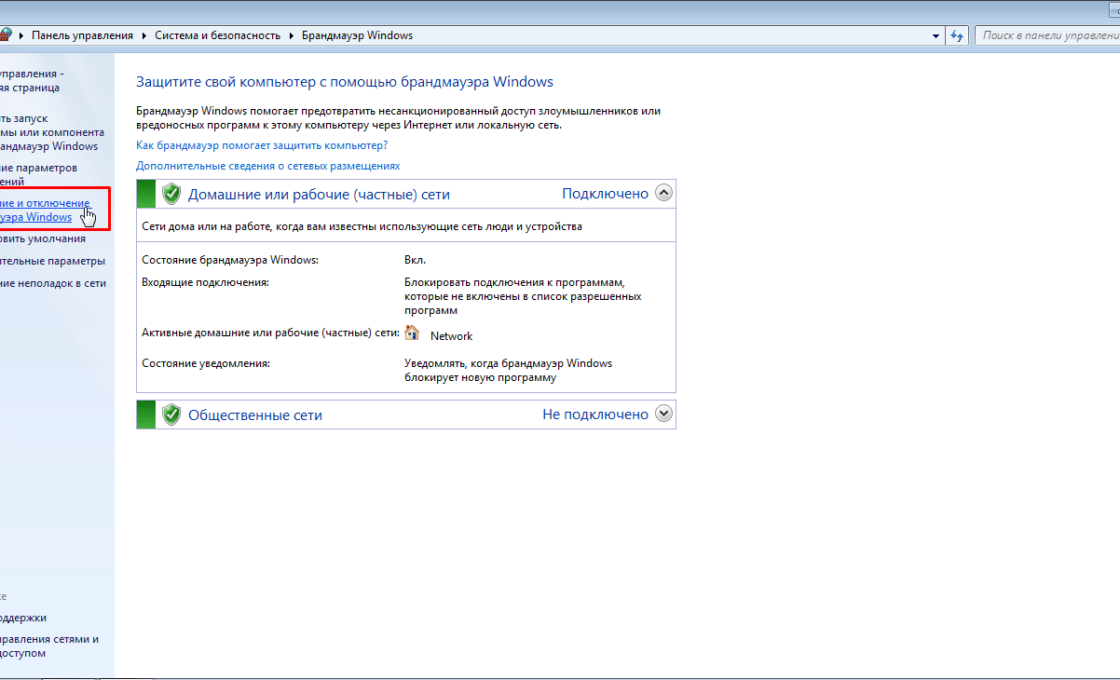Open restore defaults sidebar link
Image resolution: width=1120 pixels, height=680 pixels.
43,239
